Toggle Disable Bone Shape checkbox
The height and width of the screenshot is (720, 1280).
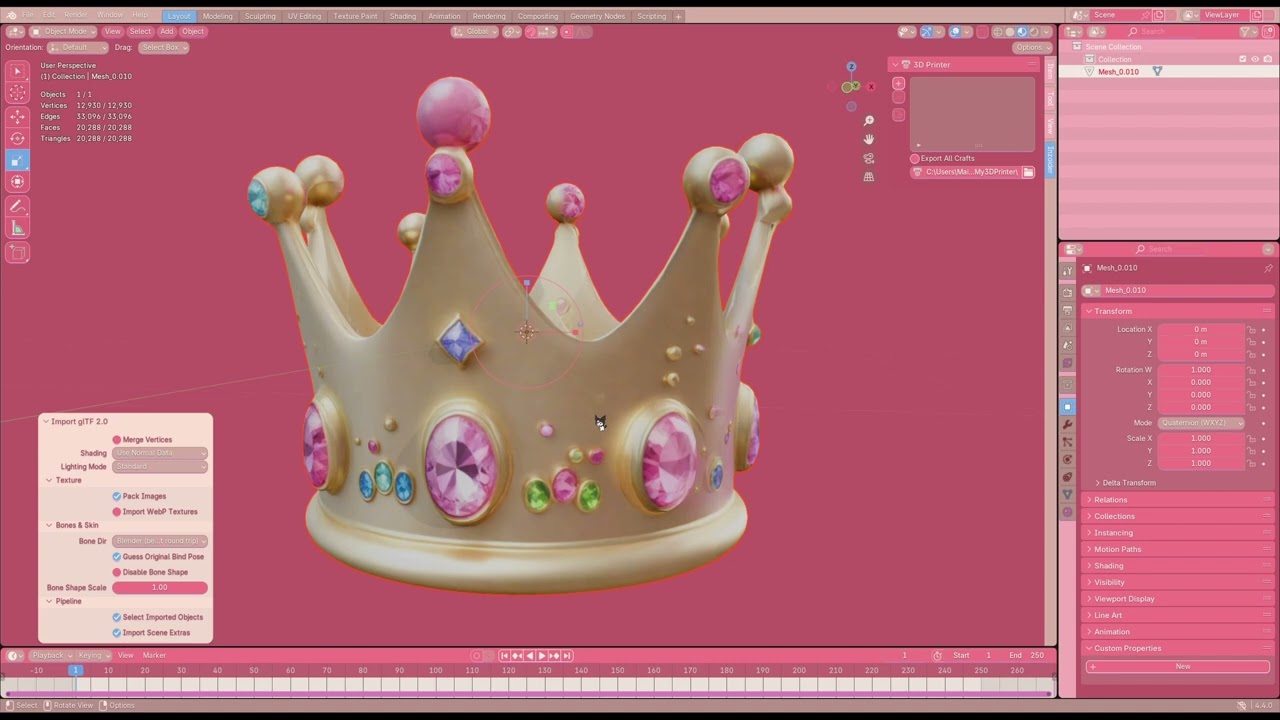click(x=117, y=572)
